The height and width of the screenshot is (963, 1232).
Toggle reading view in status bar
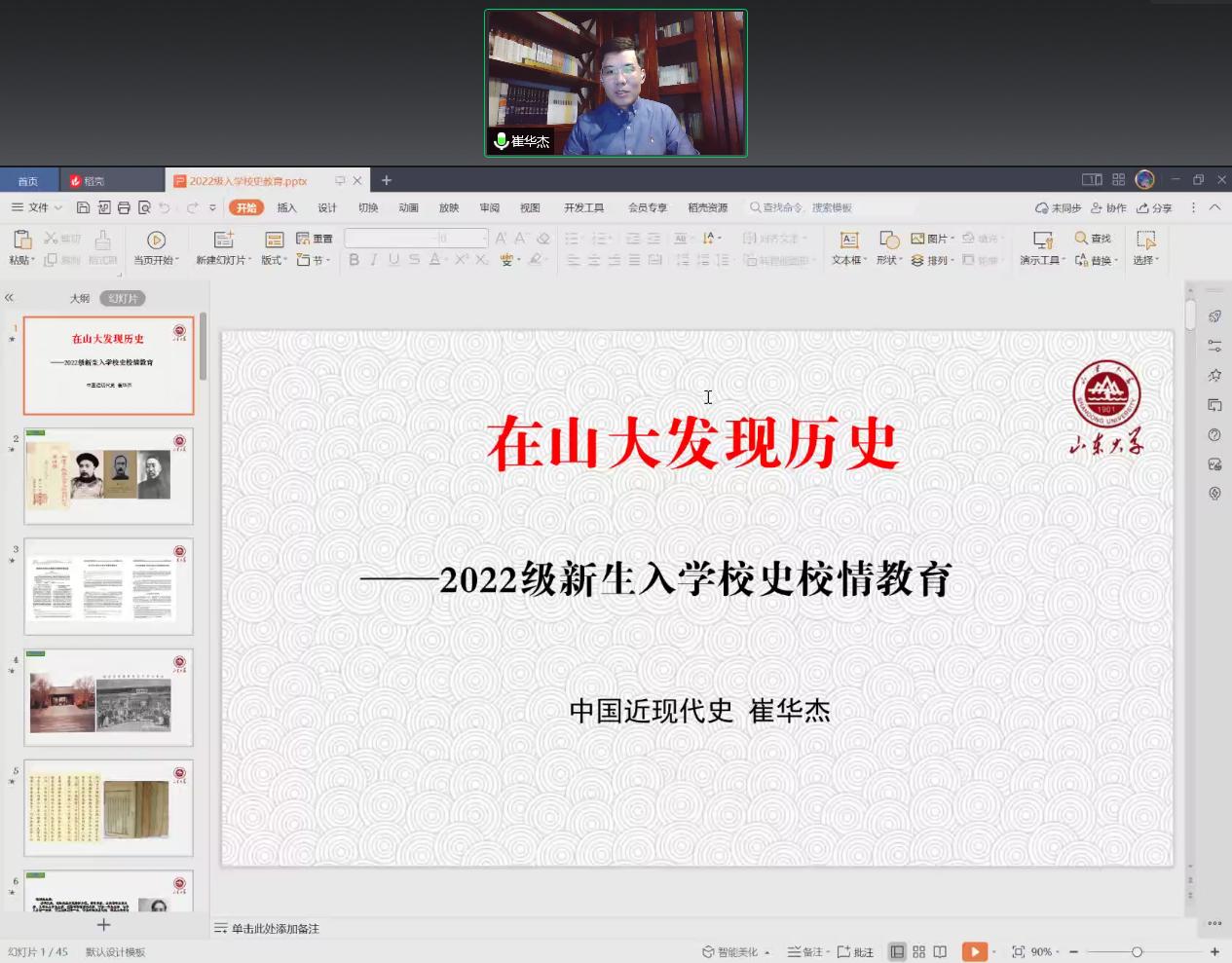940,951
